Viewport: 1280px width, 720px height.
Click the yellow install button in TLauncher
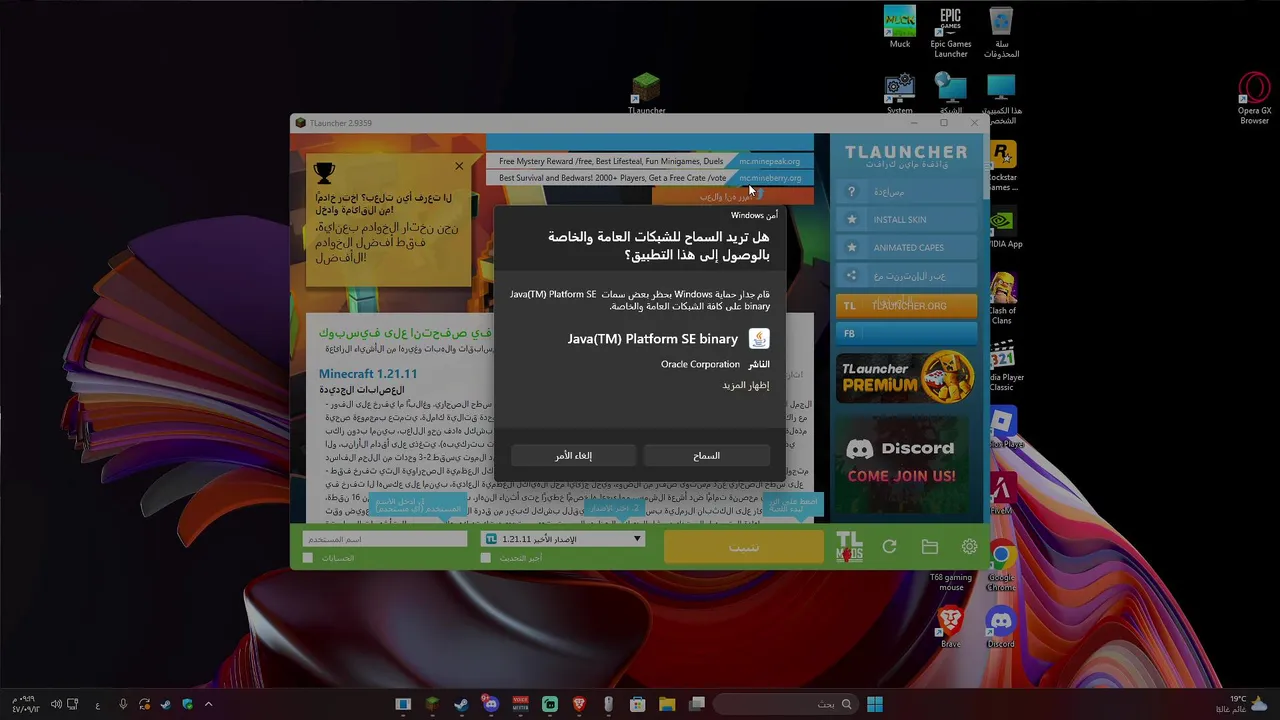click(x=744, y=547)
